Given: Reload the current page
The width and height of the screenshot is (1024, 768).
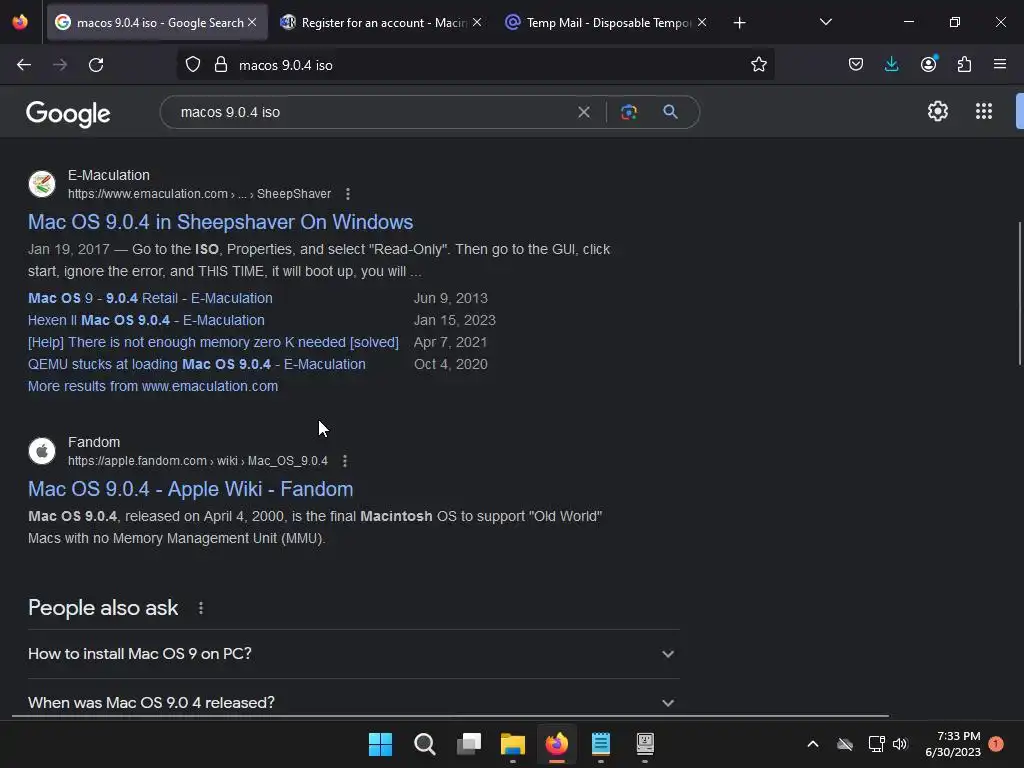Looking at the screenshot, I should coord(96,65).
